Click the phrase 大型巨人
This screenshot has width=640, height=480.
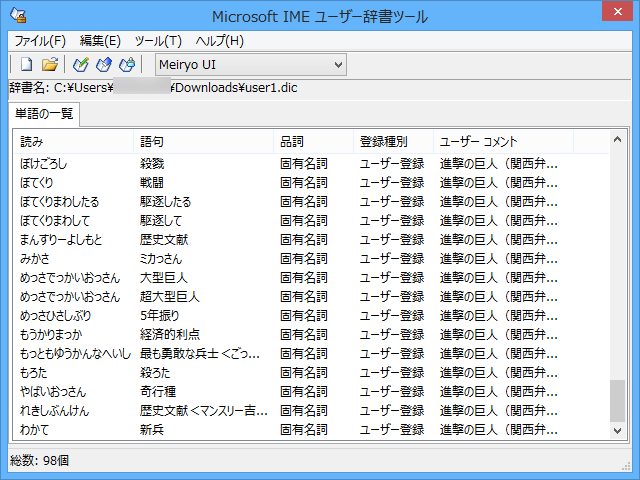(164, 278)
